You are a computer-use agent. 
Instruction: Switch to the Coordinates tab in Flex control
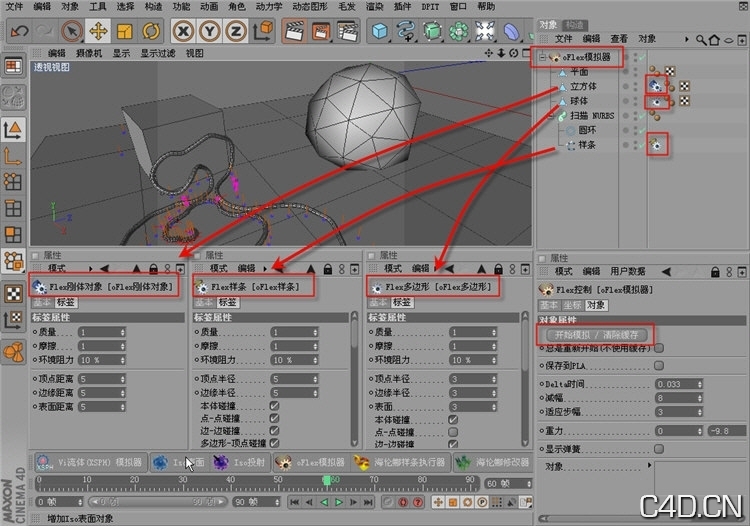(x=573, y=305)
